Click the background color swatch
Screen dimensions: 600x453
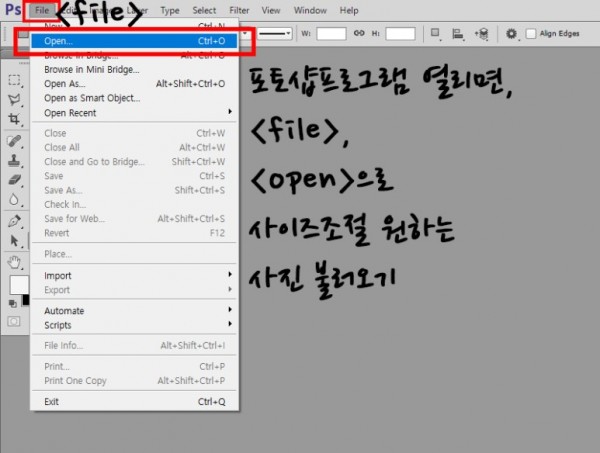[x=26, y=300]
